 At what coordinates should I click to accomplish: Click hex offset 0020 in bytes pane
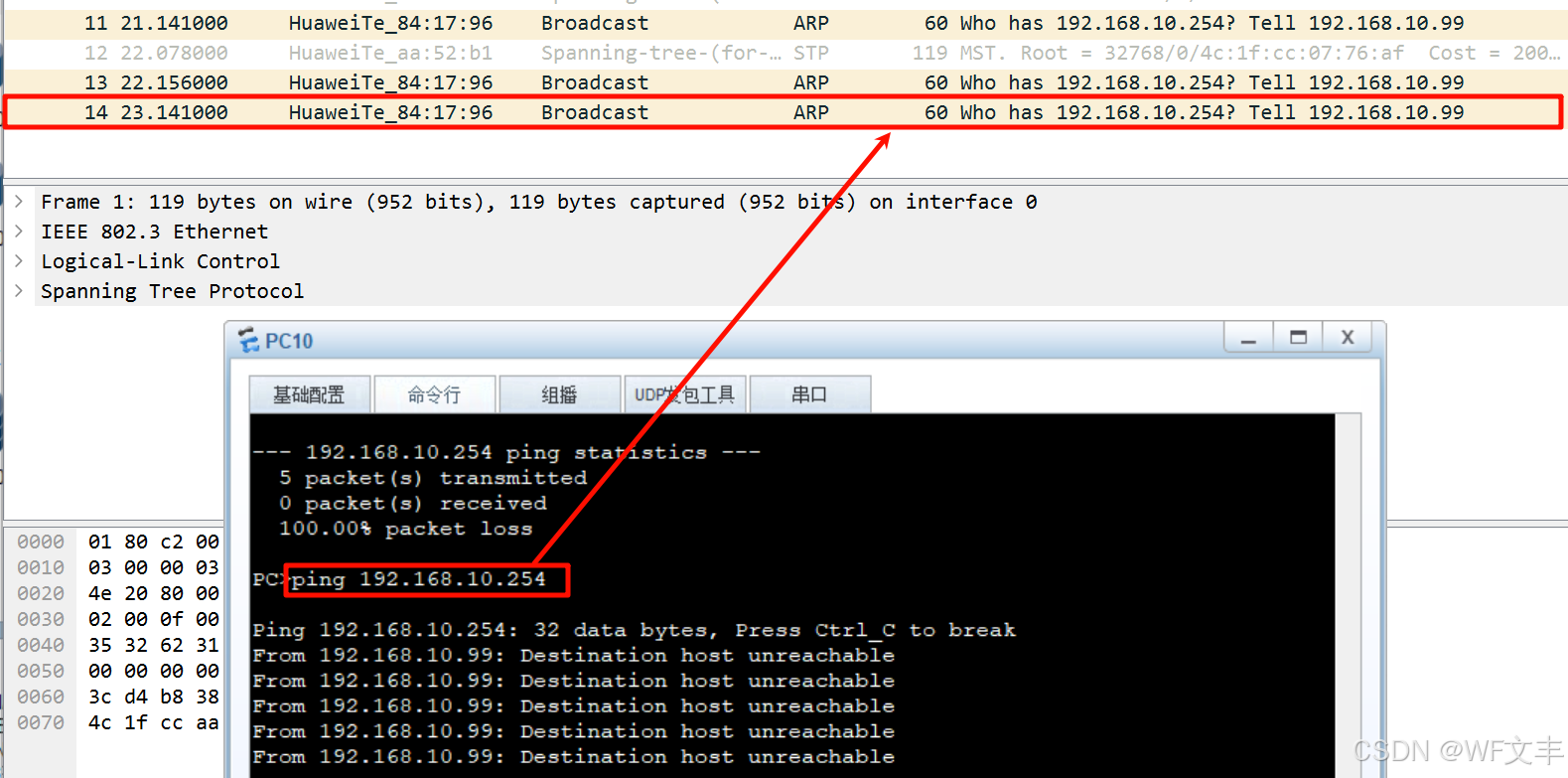41,593
